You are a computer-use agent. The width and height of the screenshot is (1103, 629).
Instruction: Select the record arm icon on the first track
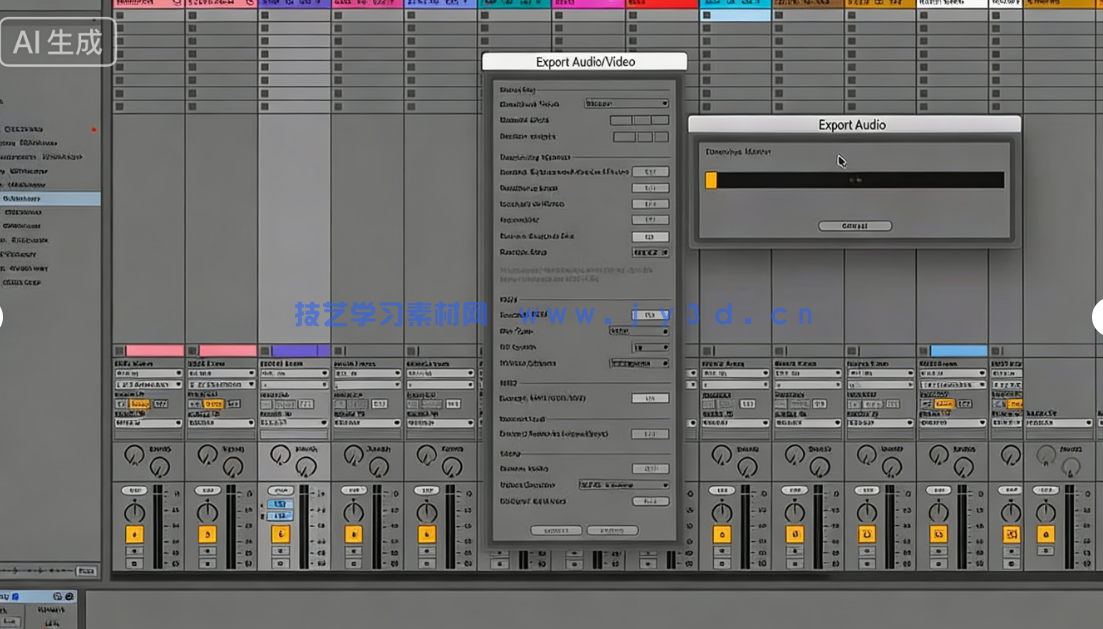(x=136, y=563)
